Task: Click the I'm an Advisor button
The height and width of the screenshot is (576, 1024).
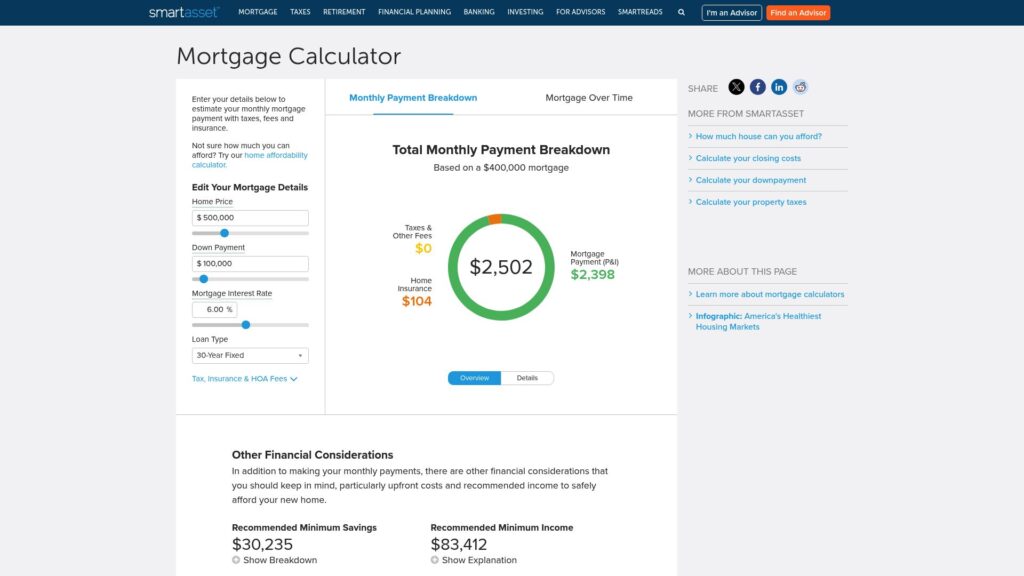Action: 731,12
